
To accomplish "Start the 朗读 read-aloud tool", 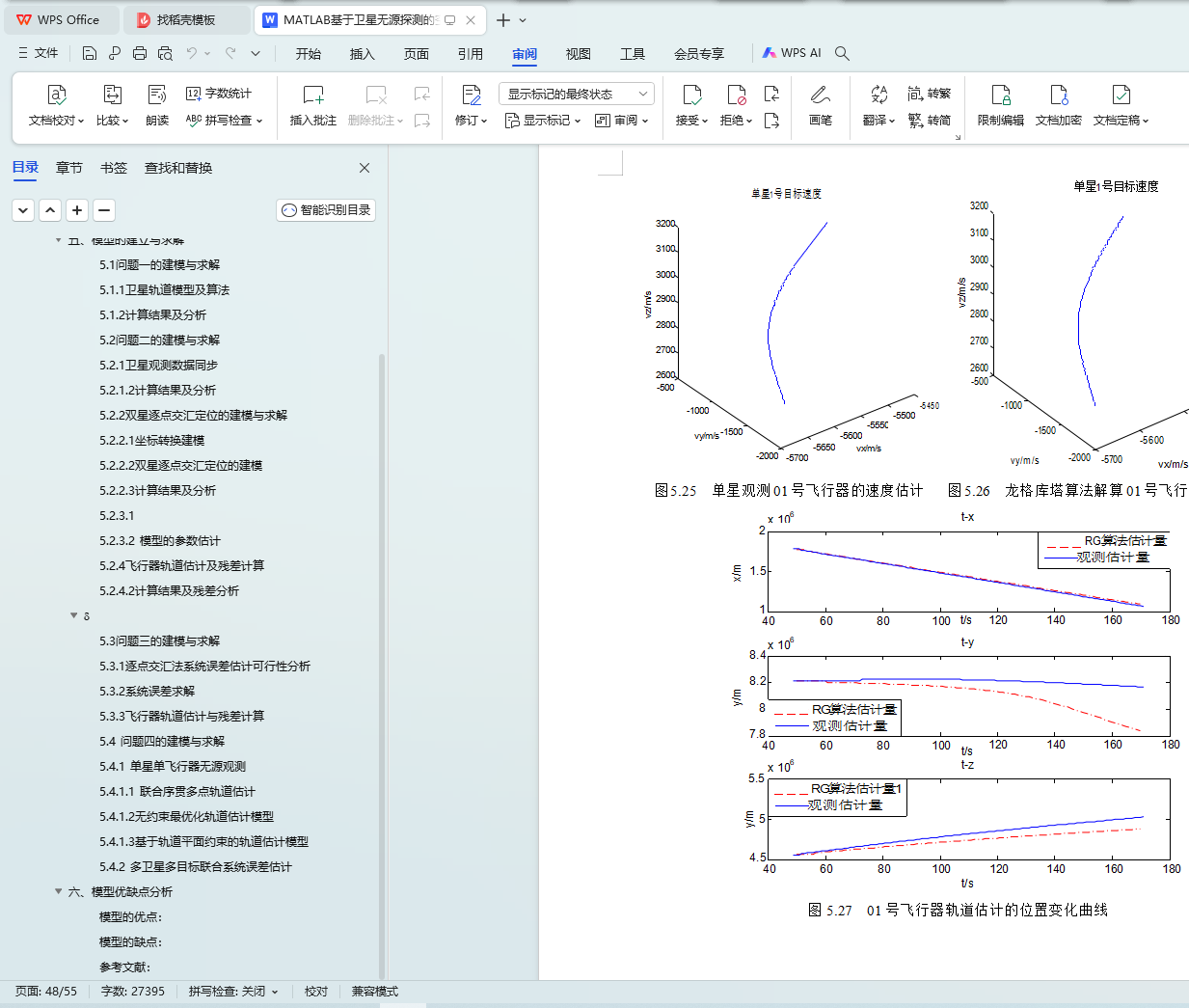I will (157, 106).
